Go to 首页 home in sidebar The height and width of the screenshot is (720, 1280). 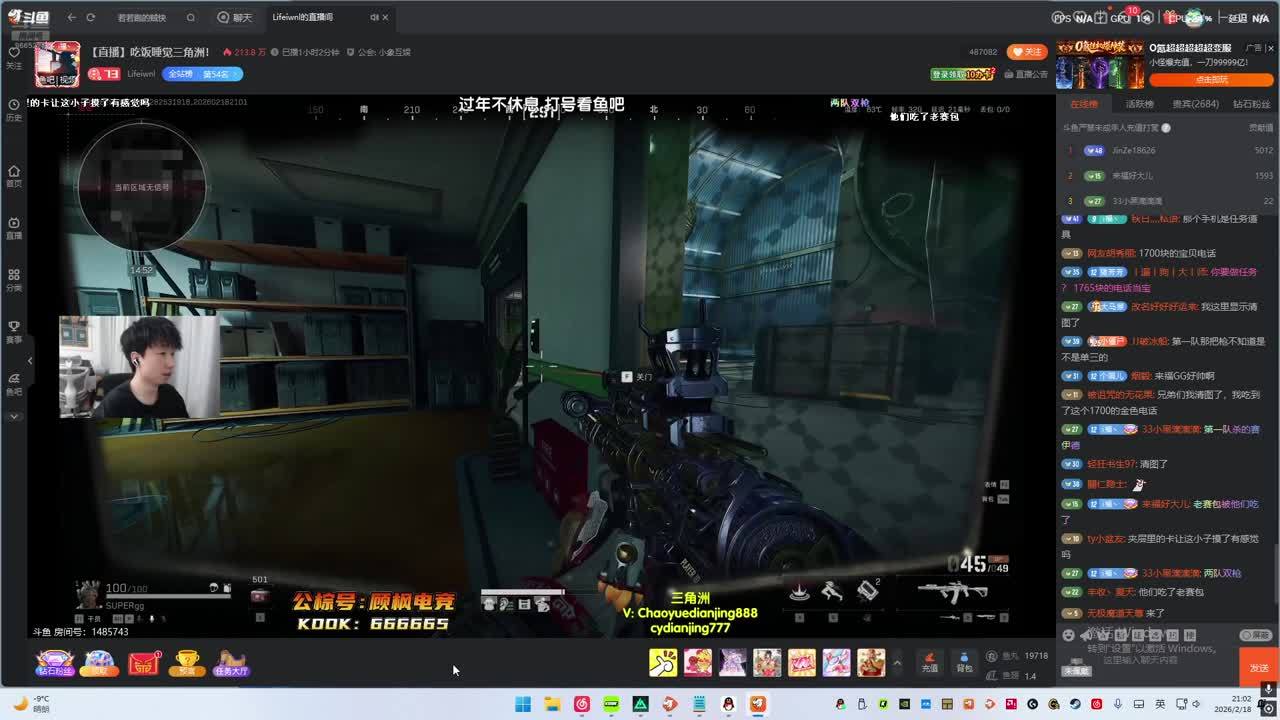14,175
